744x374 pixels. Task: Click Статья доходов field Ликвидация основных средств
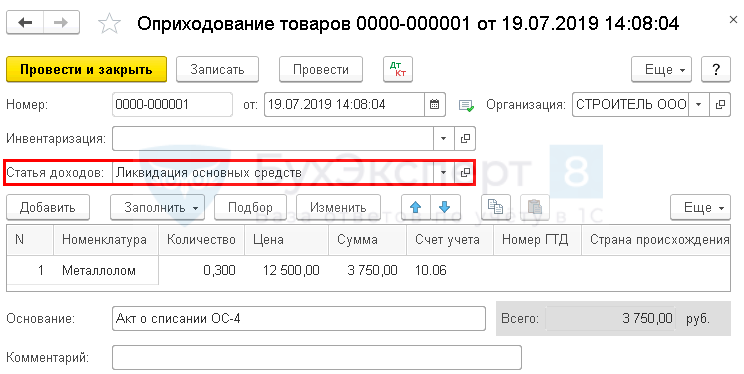pos(273,172)
